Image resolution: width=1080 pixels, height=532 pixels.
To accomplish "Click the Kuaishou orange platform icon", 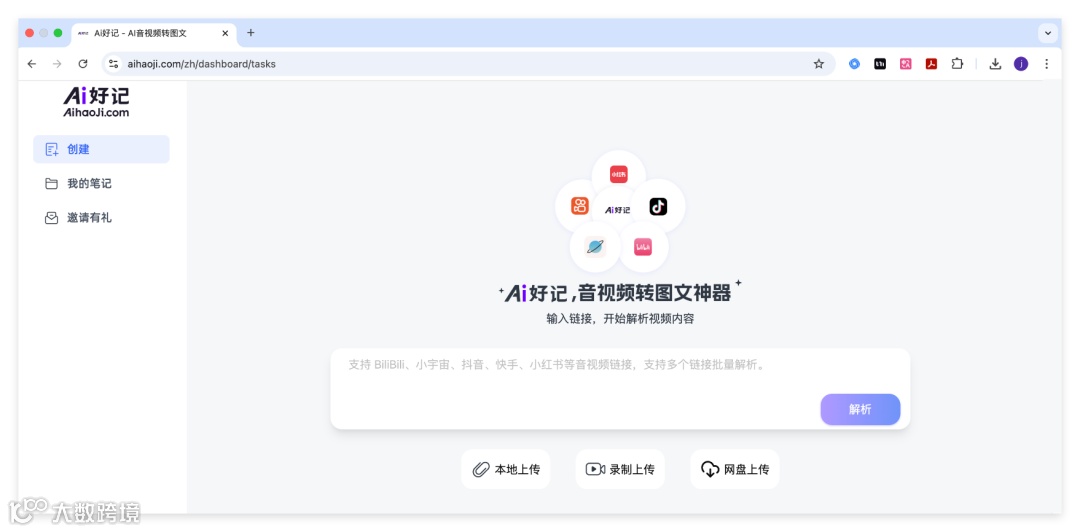I will [580, 205].
